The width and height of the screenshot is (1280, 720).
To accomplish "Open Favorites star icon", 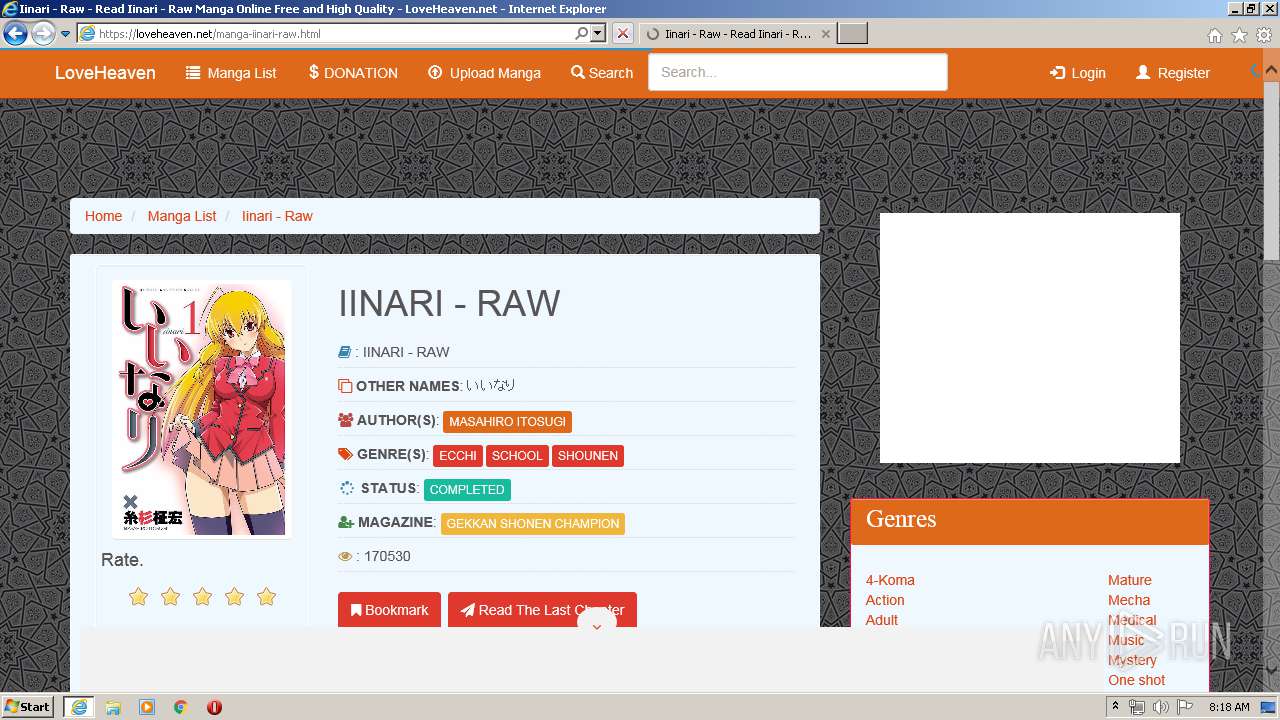I will [1239, 35].
